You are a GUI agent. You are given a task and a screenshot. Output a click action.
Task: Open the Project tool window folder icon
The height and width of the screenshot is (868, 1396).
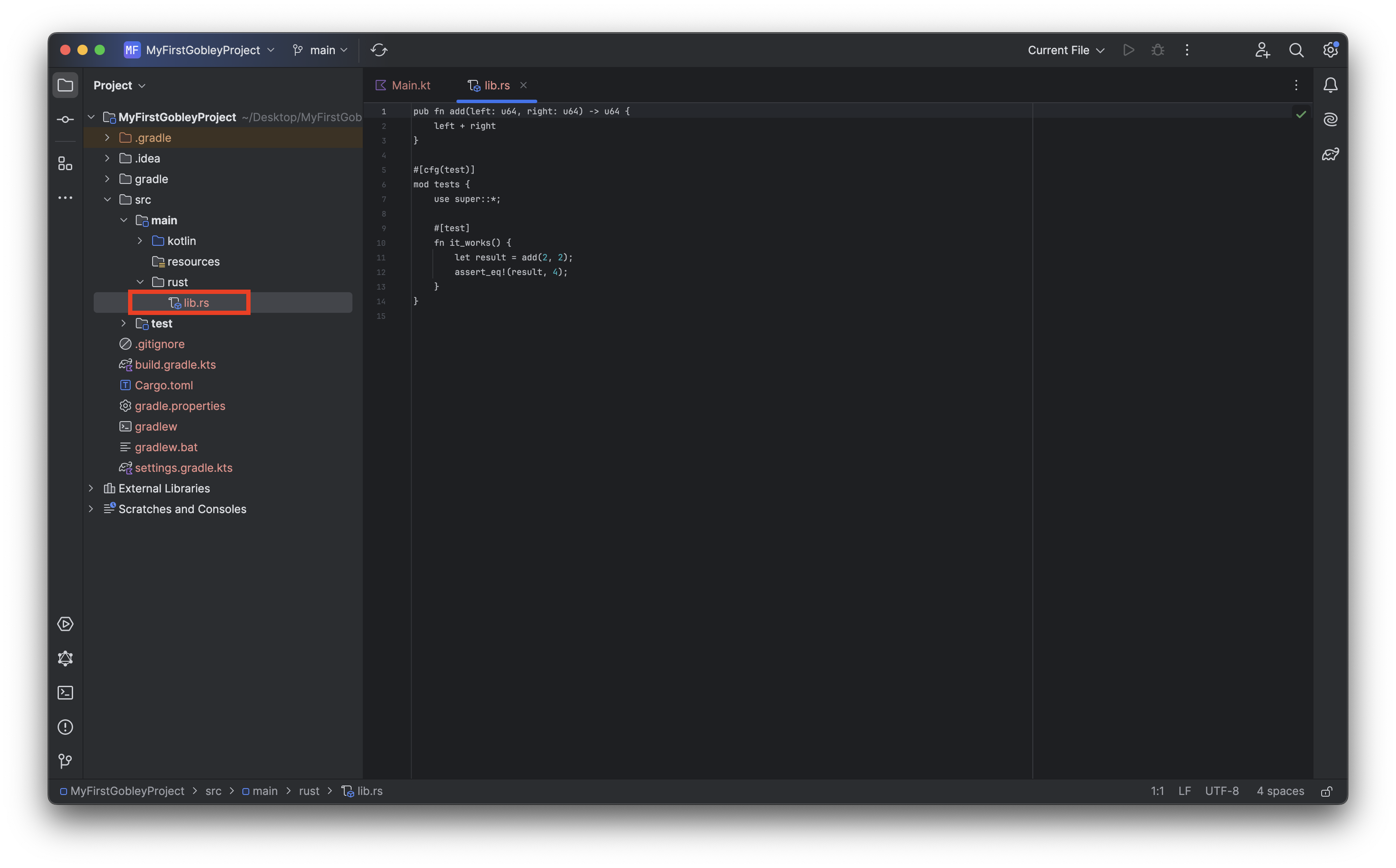point(65,85)
